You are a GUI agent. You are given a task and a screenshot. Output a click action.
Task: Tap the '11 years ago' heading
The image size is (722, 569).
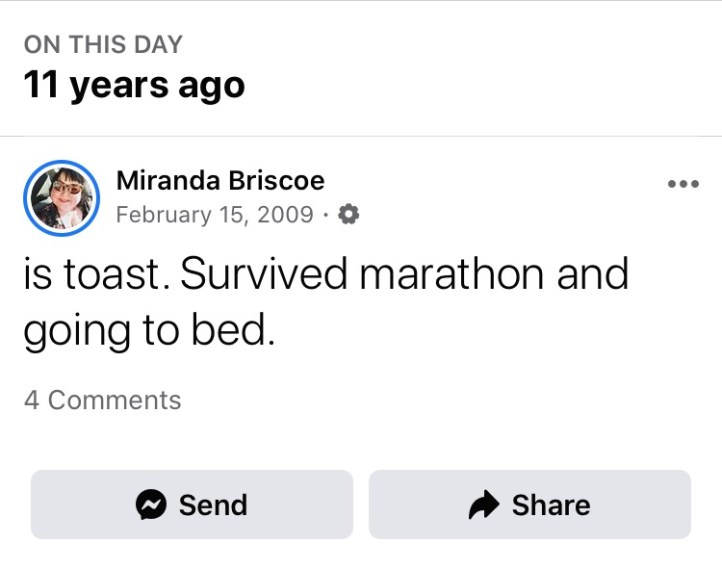(134, 85)
